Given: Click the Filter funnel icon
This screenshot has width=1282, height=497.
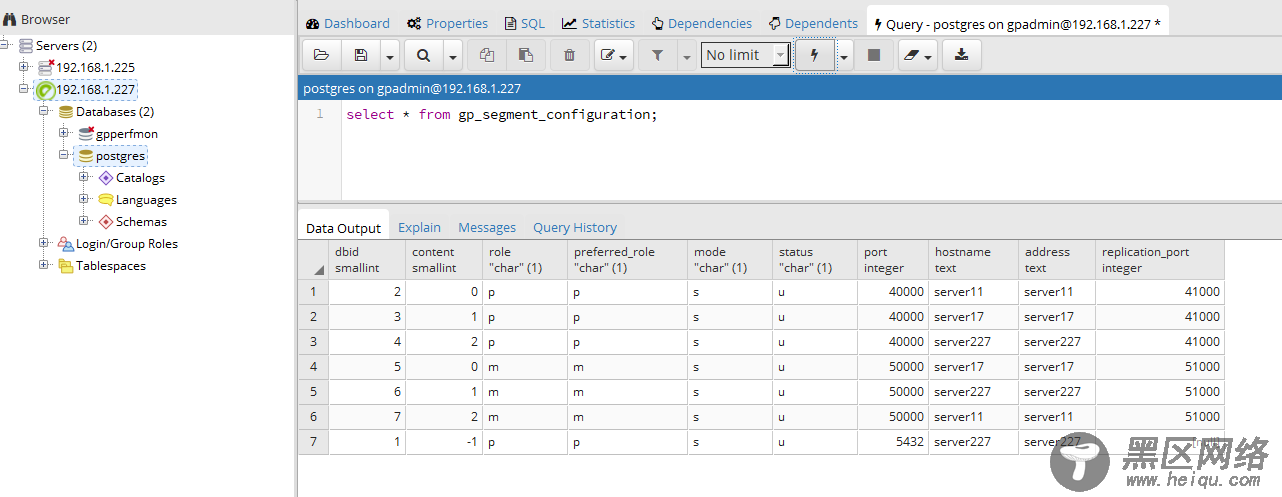Looking at the screenshot, I should pos(657,55).
